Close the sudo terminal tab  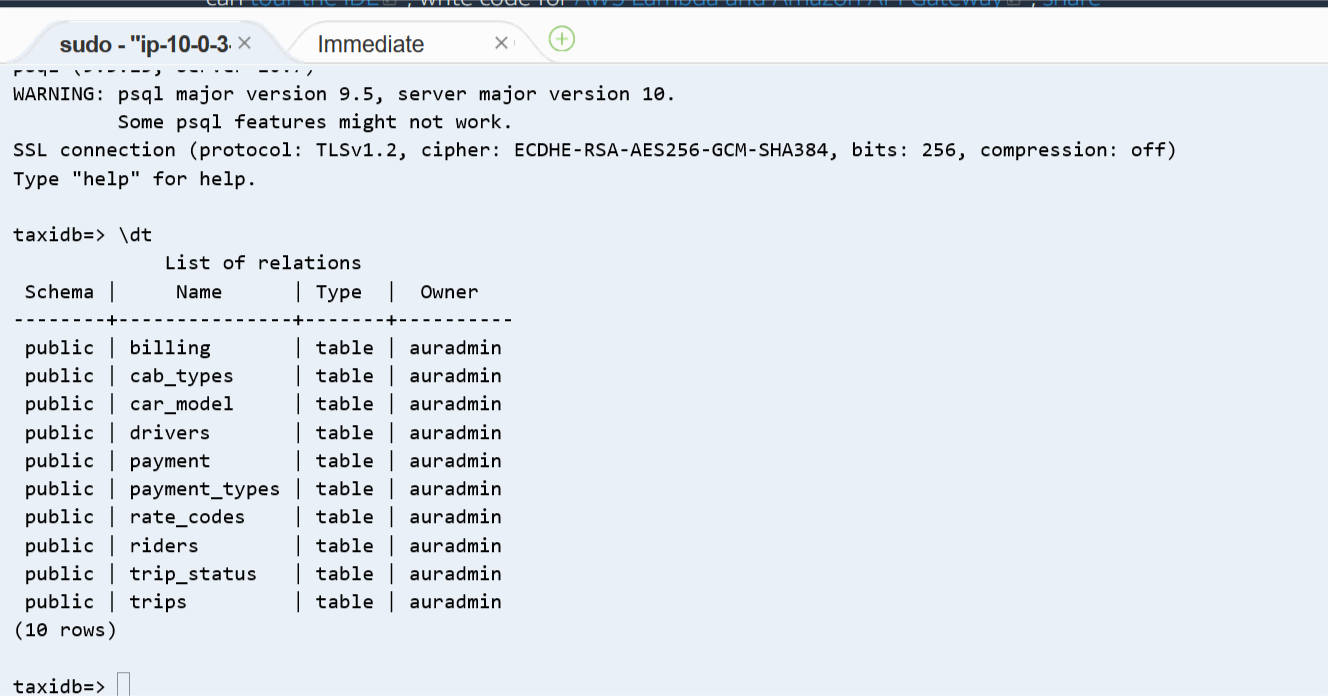click(x=244, y=43)
